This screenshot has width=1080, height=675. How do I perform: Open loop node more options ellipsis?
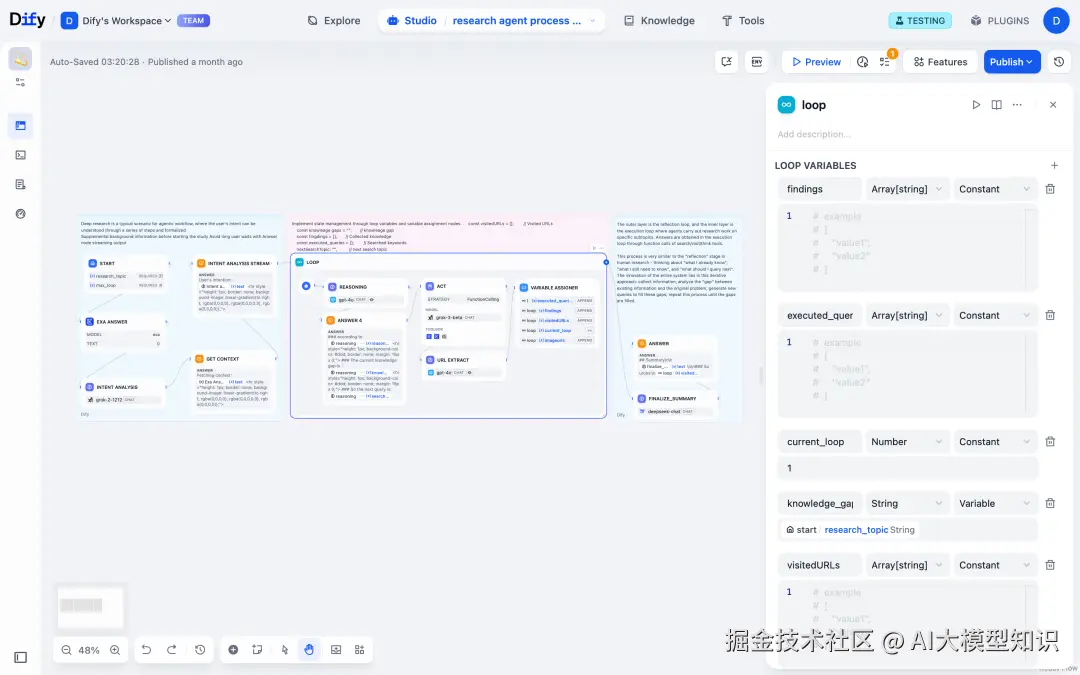click(x=1017, y=105)
